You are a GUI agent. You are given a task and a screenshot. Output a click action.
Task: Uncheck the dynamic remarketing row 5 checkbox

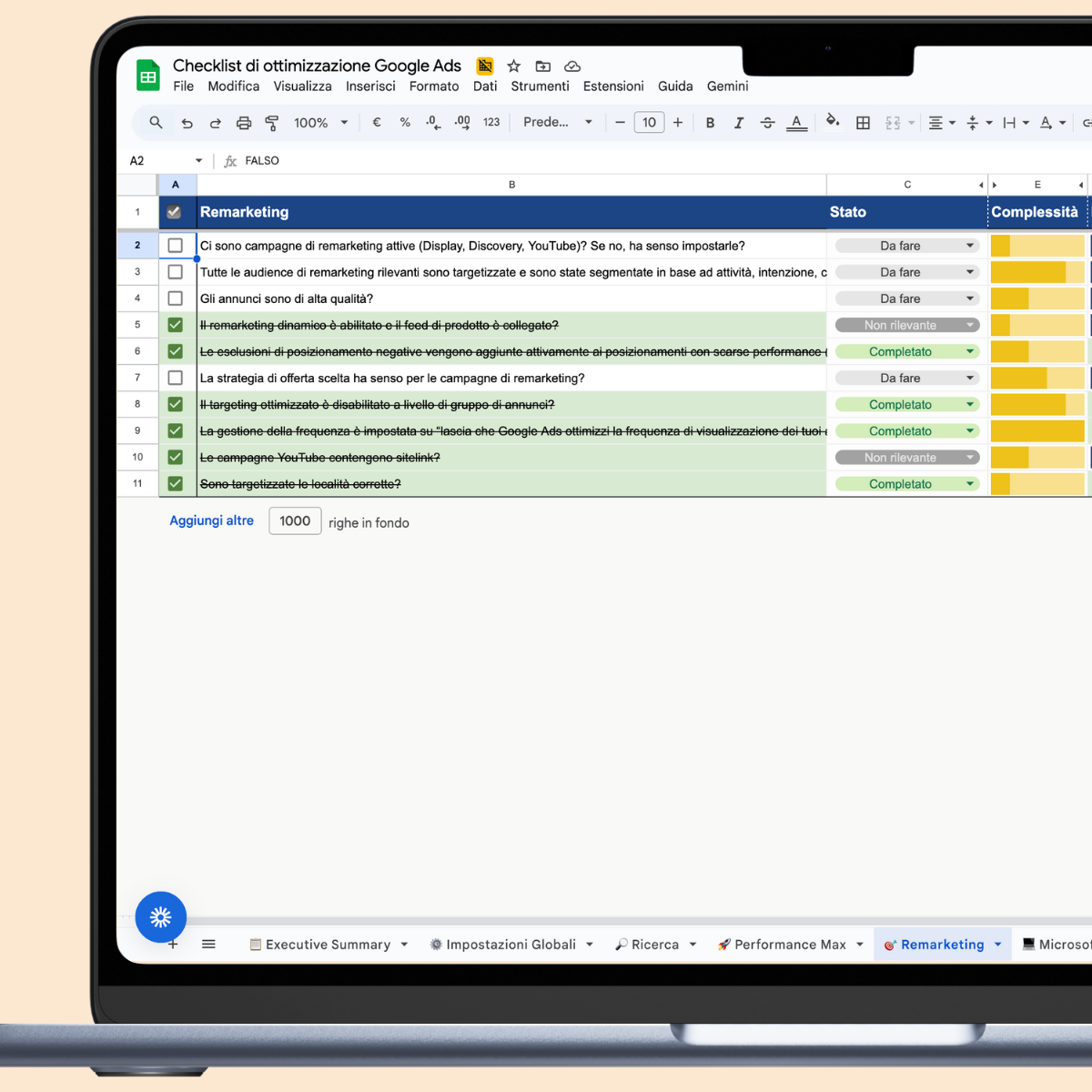click(x=176, y=325)
